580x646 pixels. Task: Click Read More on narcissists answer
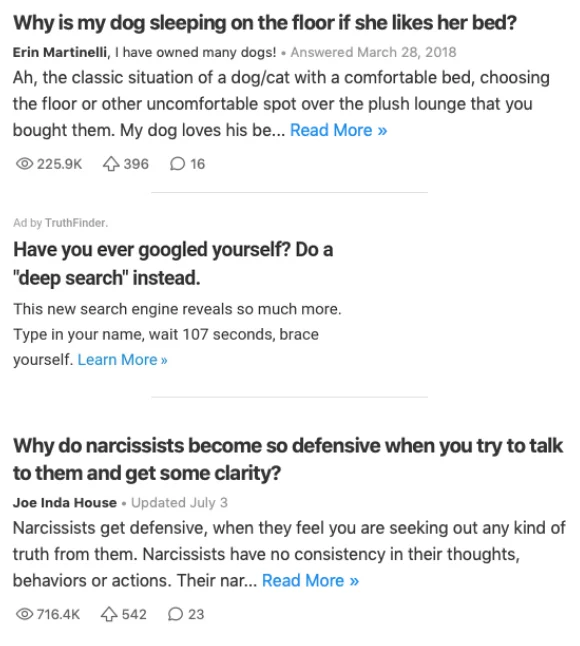click(311, 580)
